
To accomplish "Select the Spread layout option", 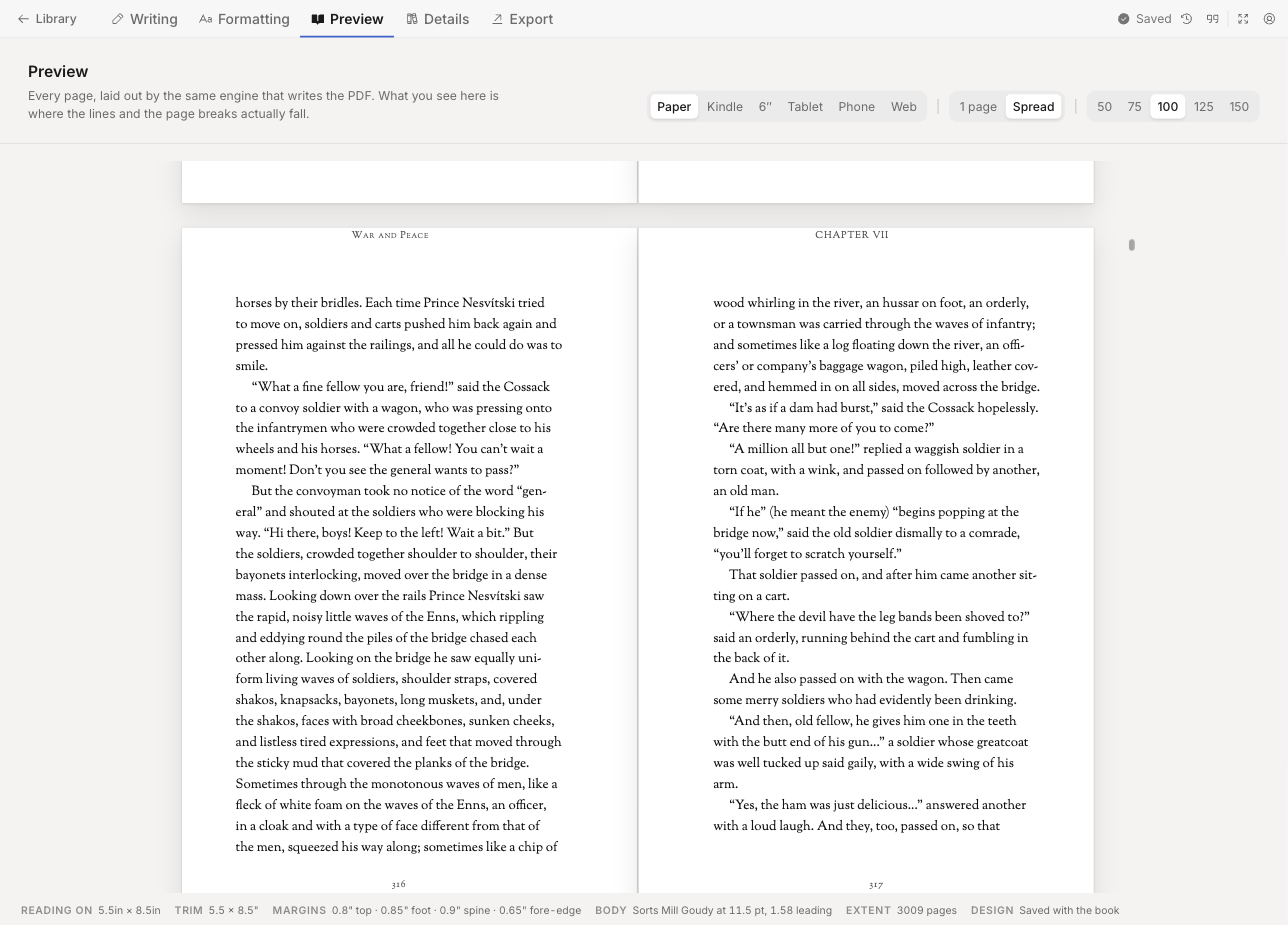I will point(1033,107).
